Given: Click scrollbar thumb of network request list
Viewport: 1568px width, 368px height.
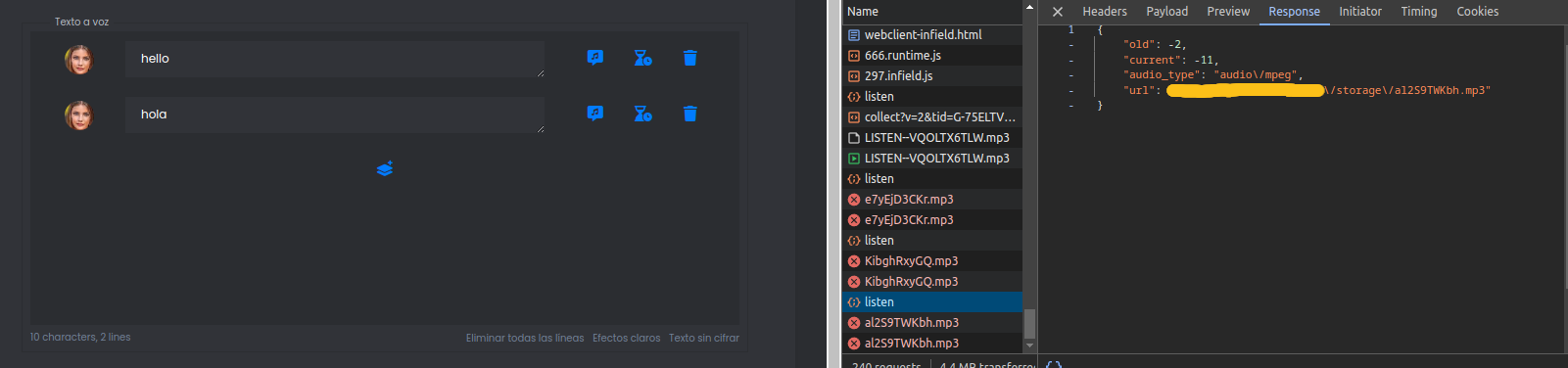Looking at the screenshot, I should coord(1029,323).
